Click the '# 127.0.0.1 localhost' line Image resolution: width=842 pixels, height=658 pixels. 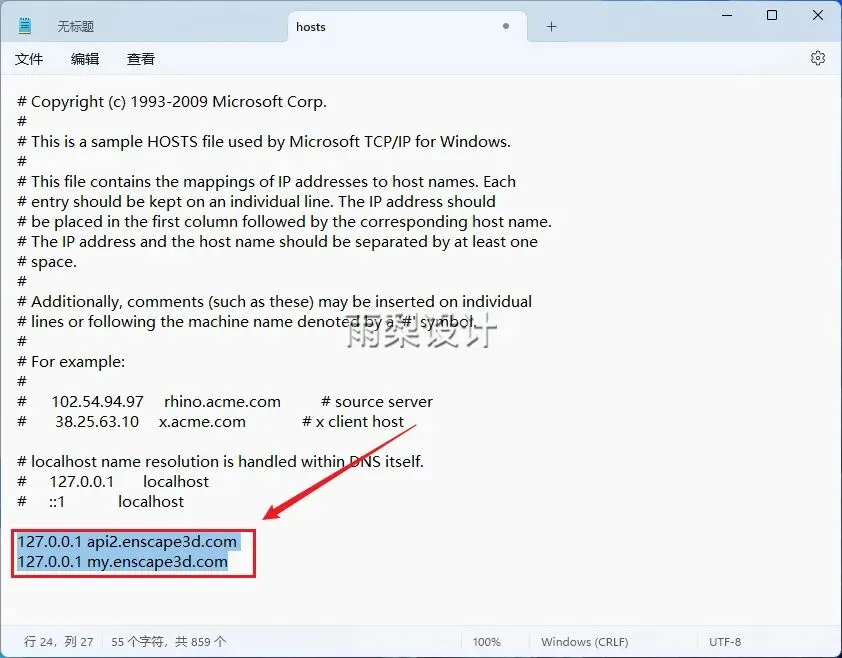[113, 482]
